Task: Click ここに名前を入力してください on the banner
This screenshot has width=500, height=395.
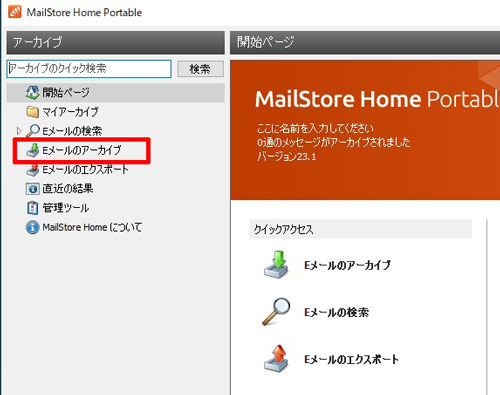Action: (x=315, y=128)
